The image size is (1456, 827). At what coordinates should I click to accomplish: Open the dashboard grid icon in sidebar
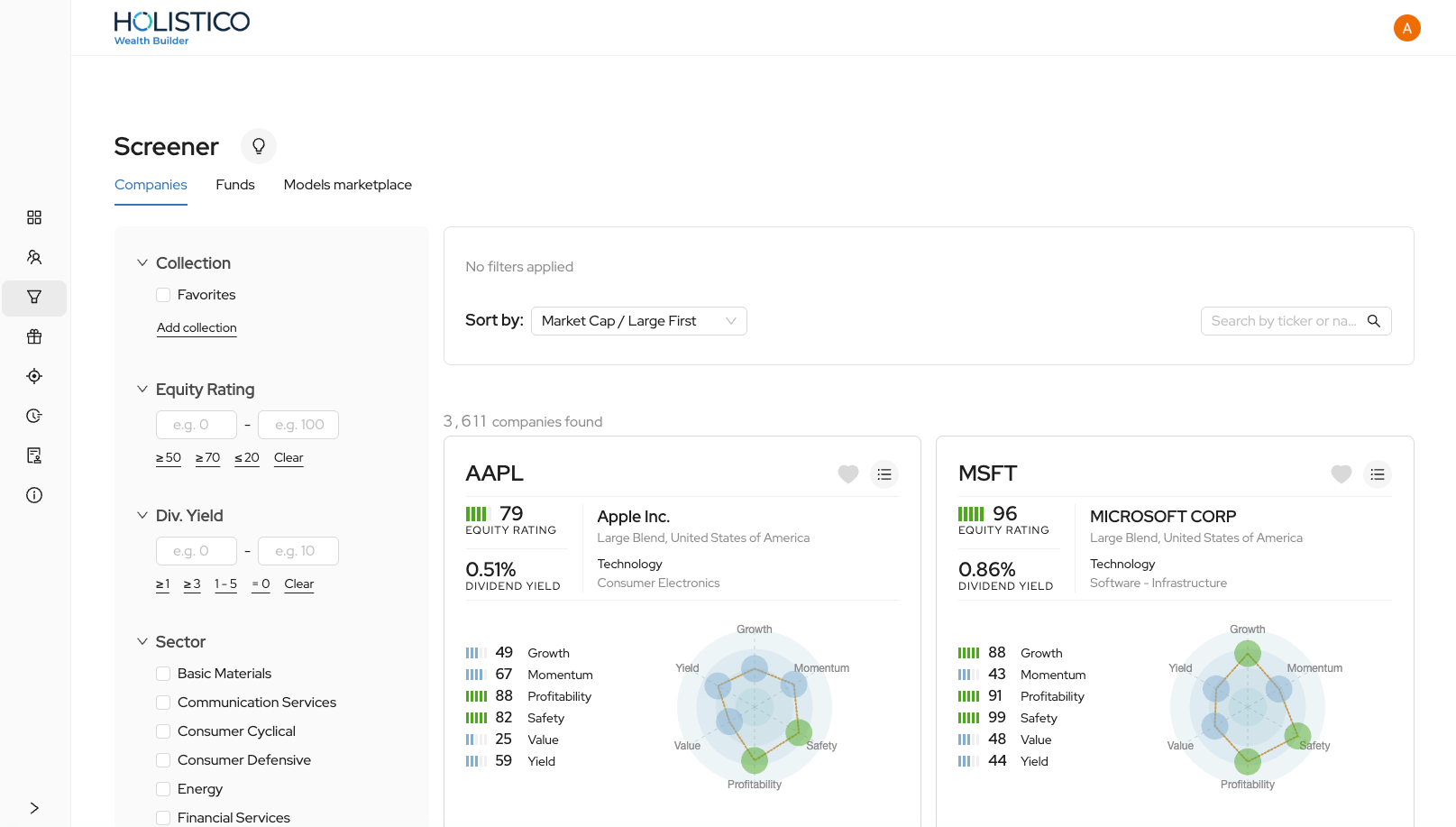tap(34, 217)
